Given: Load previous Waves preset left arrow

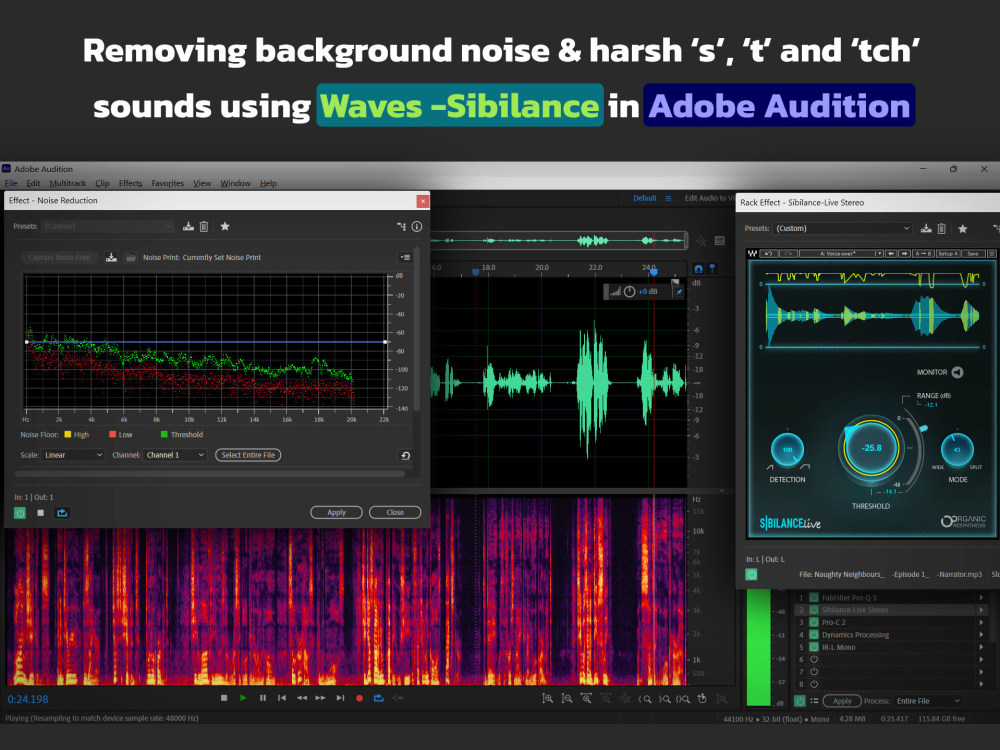Looking at the screenshot, I should (892, 254).
